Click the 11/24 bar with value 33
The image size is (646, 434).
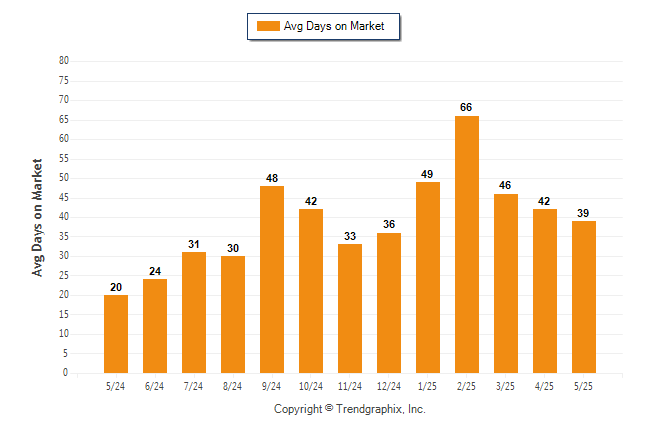click(350, 309)
